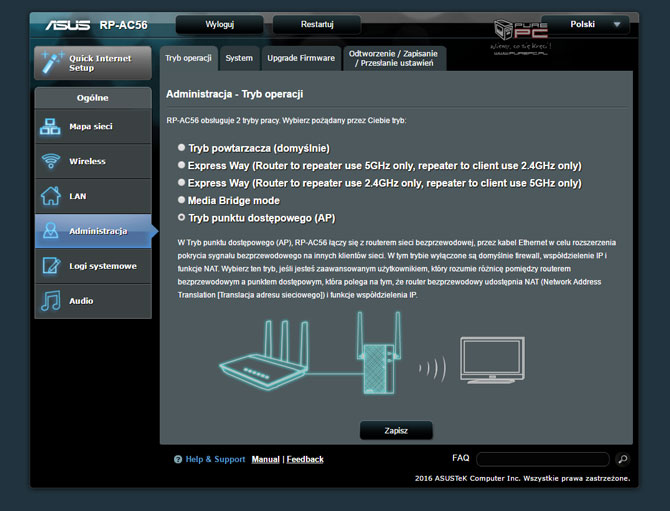
Task: Open the Polski language dropdown
Action: 585,24
